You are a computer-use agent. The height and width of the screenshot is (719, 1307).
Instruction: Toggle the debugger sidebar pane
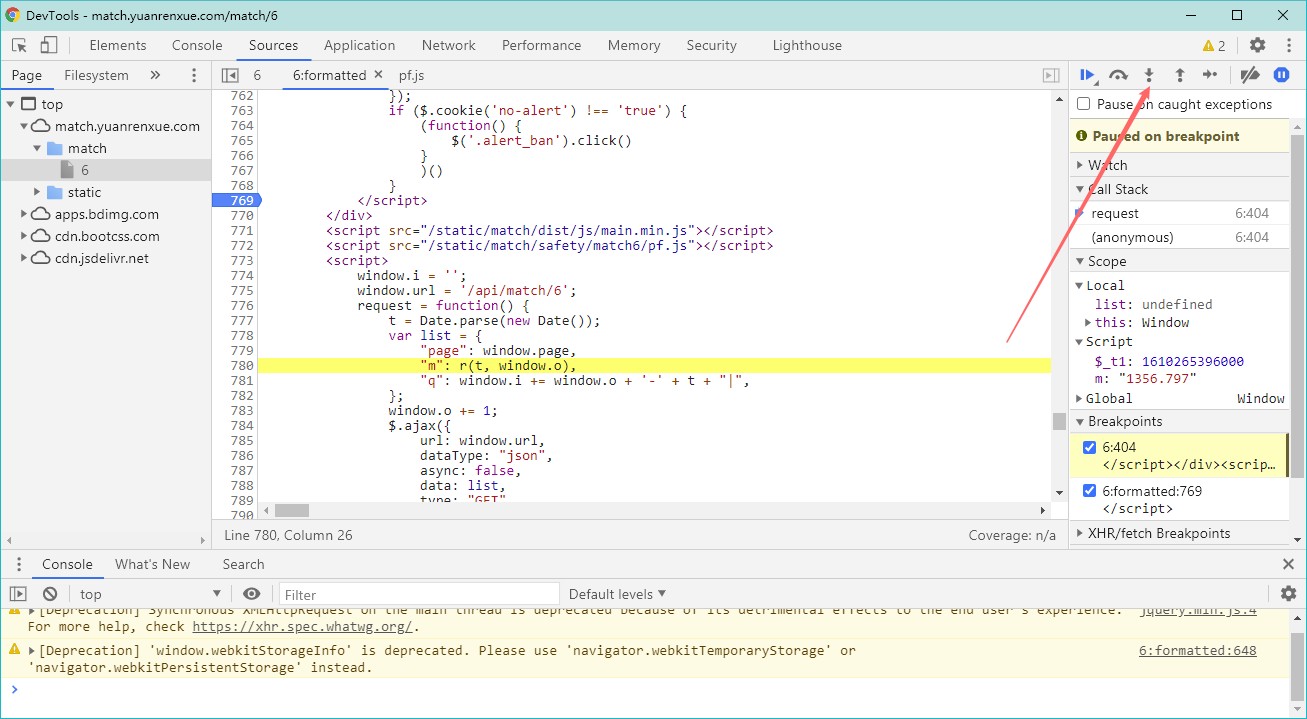[1051, 75]
